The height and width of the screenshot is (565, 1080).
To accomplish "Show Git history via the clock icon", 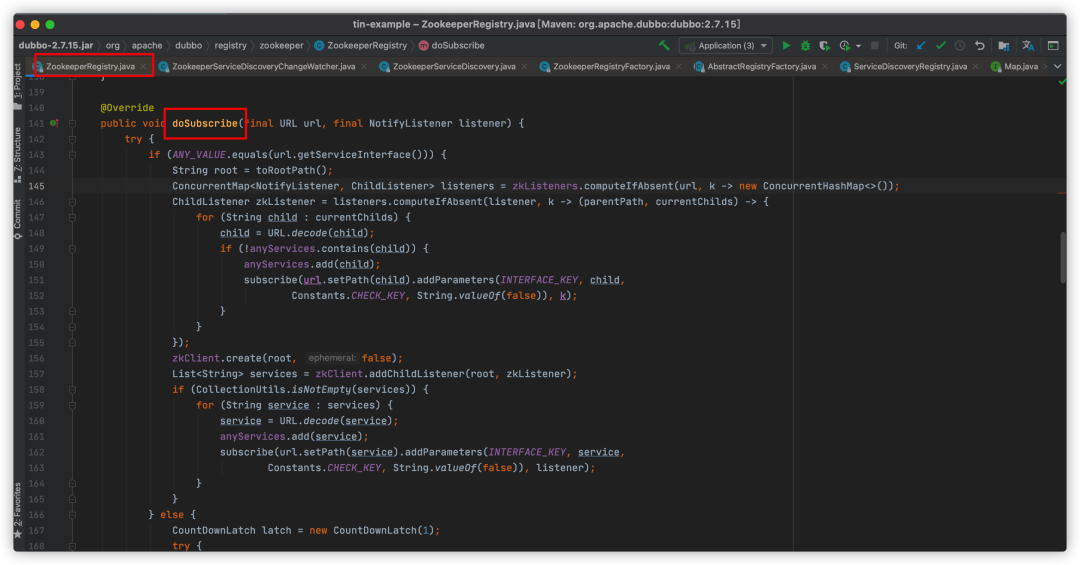I will pyautogui.click(x=960, y=45).
